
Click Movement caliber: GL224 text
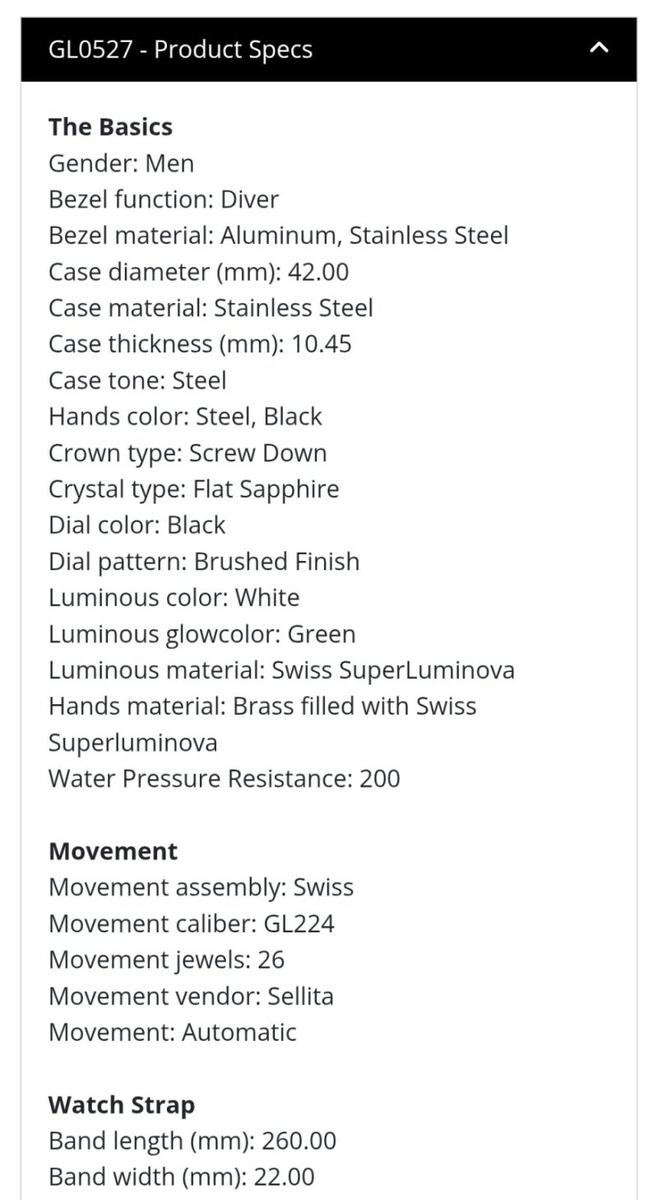(191, 924)
